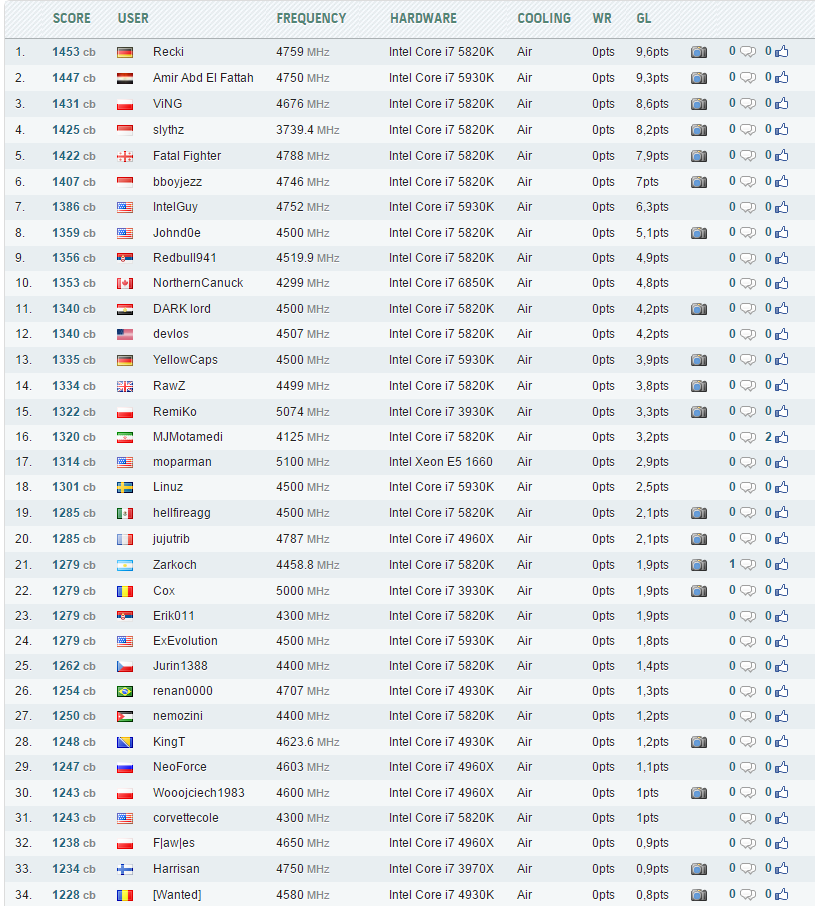Click camera icon for YellowCaps

coord(699,360)
